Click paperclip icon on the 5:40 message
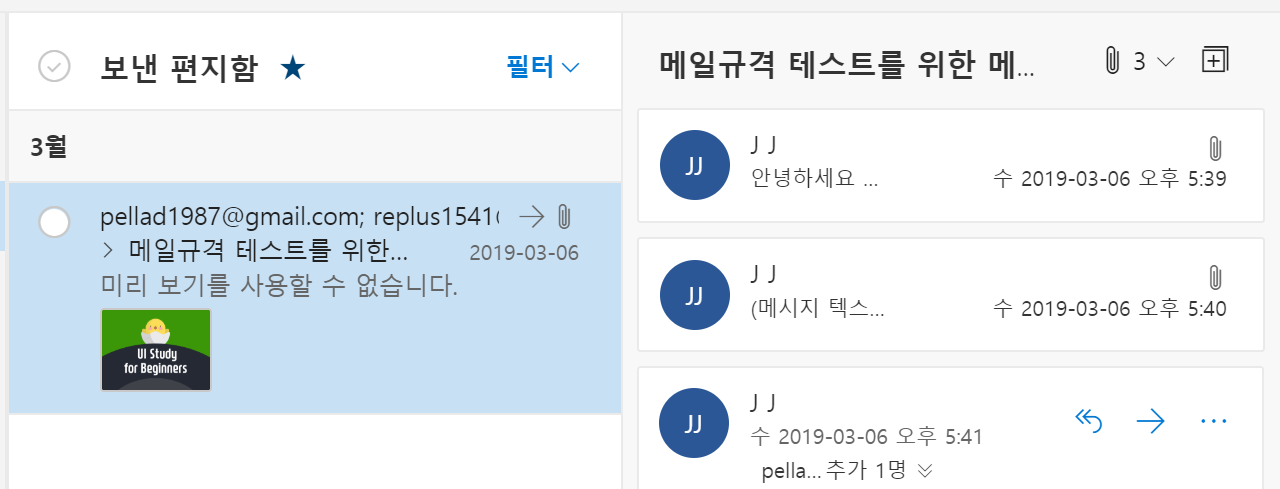Viewport: 1280px width, 489px height. click(1216, 279)
